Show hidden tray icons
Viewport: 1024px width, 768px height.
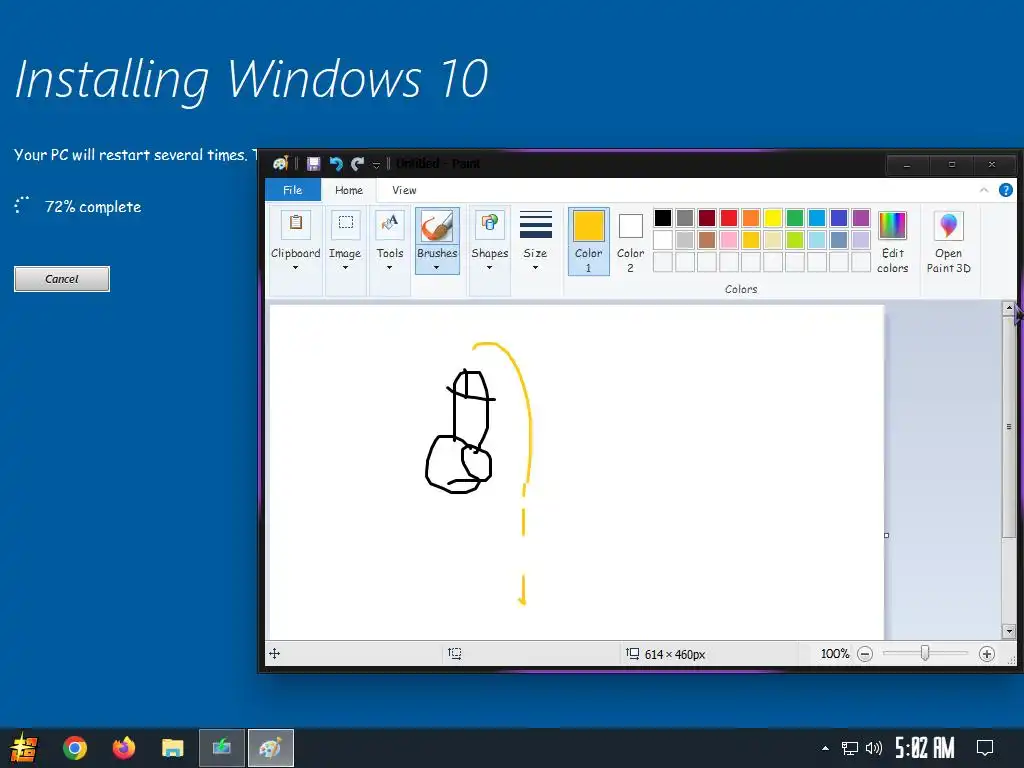coord(825,748)
